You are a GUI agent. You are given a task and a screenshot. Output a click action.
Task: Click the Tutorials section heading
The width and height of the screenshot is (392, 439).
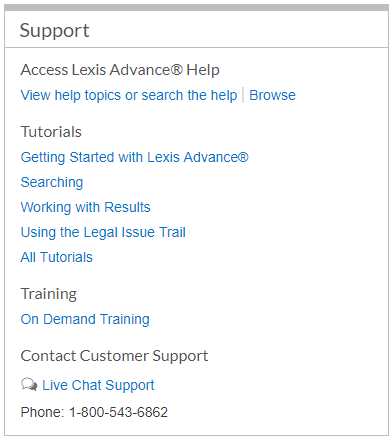[x=51, y=132]
